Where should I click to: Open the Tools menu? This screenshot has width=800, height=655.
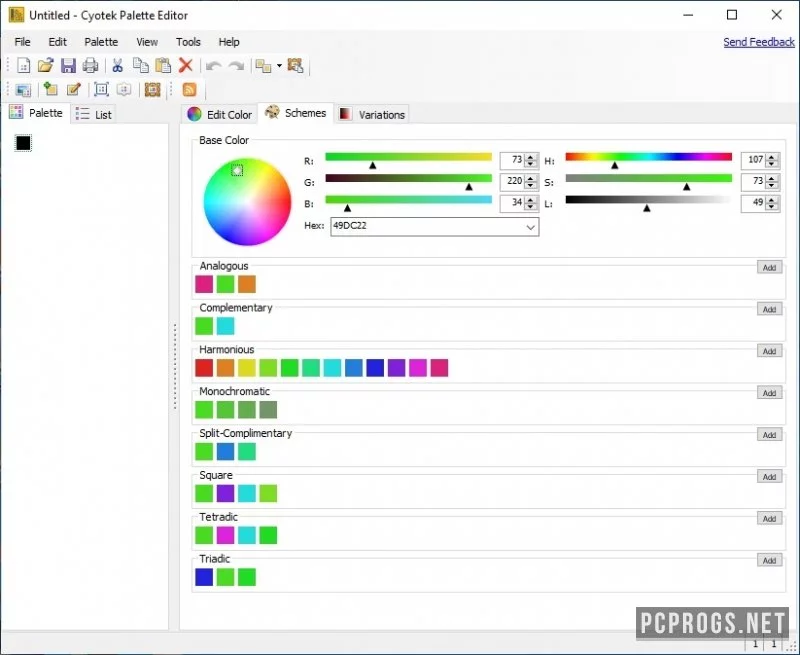pos(188,42)
